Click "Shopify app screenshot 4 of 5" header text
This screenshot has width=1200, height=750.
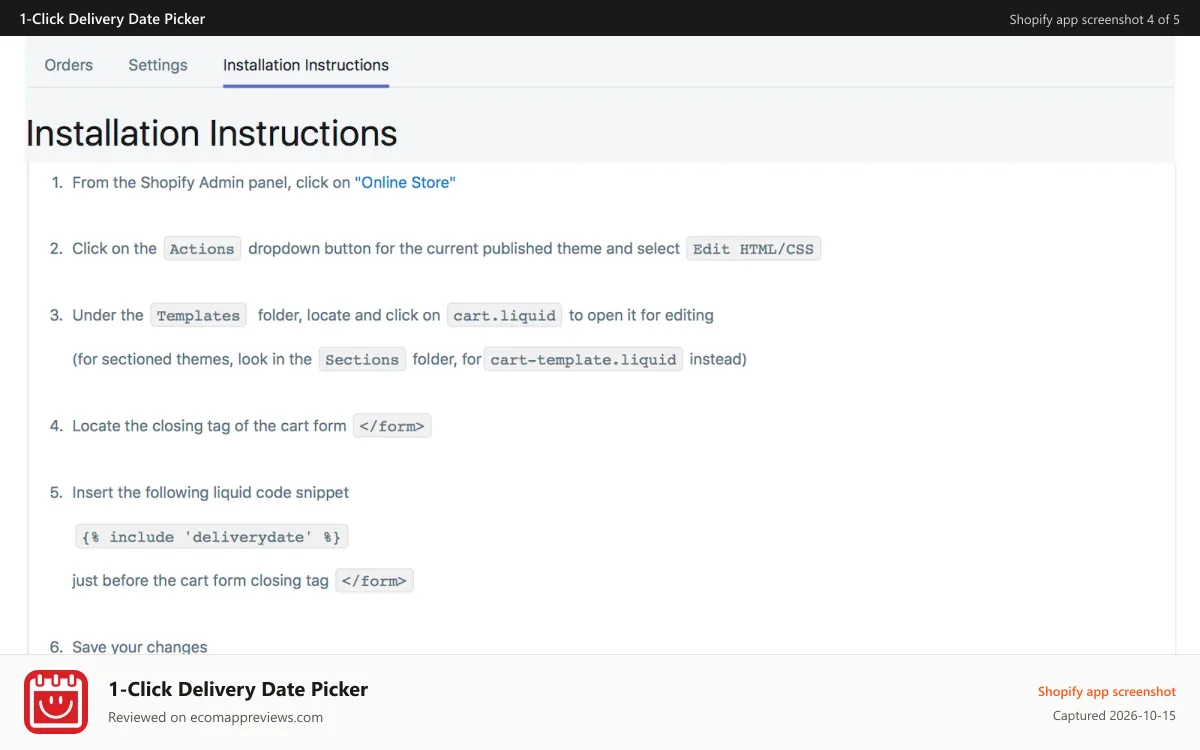point(1095,19)
